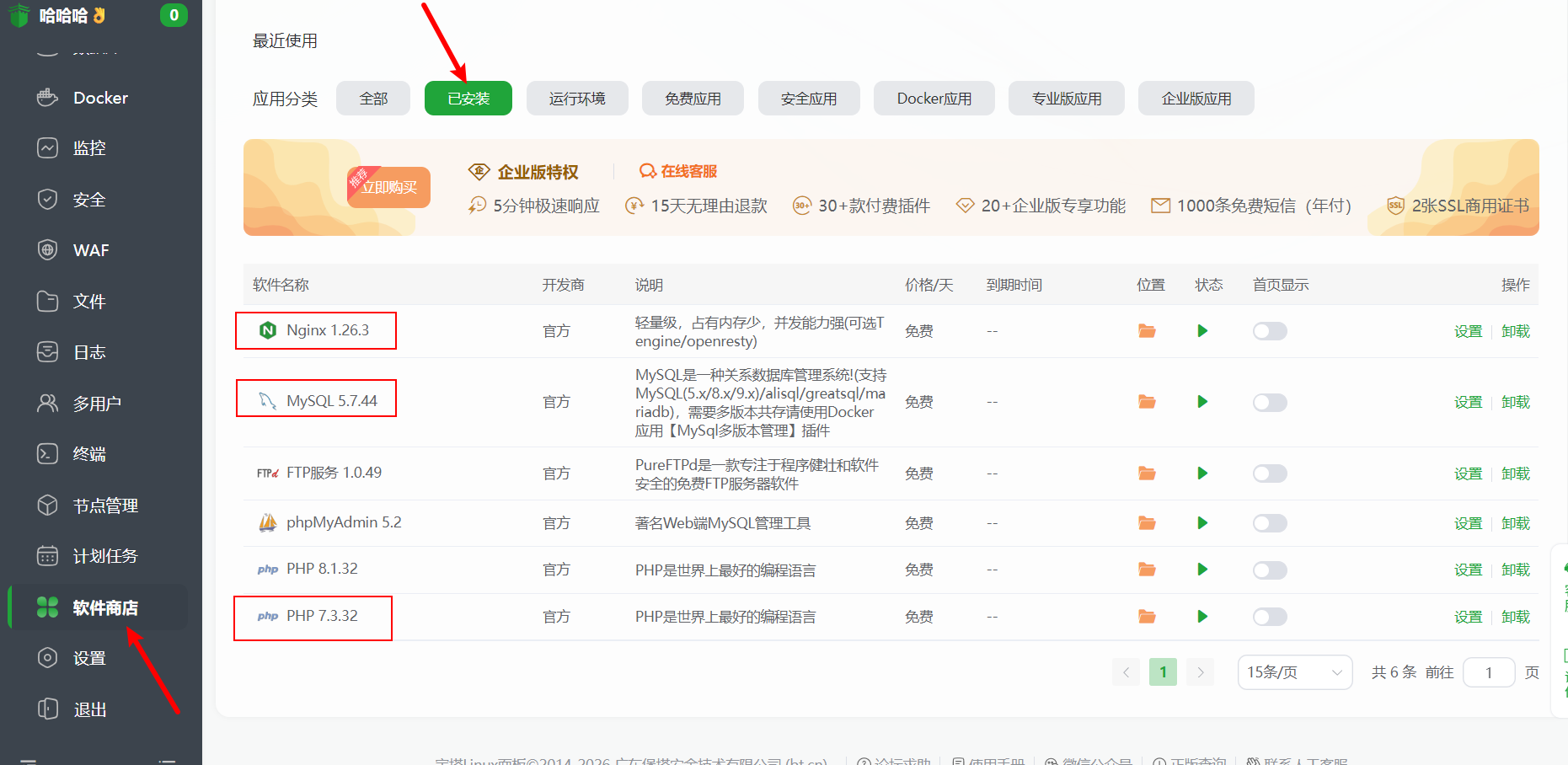The width and height of the screenshot is (1568, 765).
Task: Open 设置 for FTP服务 1.0.49
Action: point(1468,473)
